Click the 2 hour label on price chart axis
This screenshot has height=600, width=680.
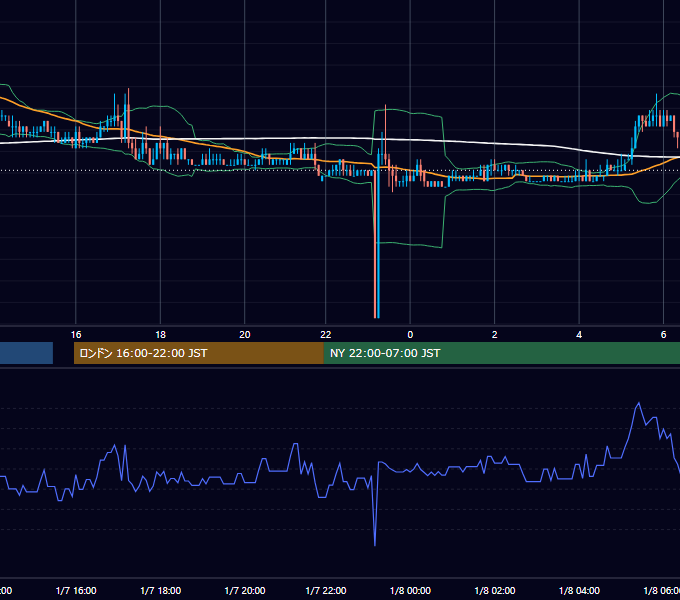(494, 335)
